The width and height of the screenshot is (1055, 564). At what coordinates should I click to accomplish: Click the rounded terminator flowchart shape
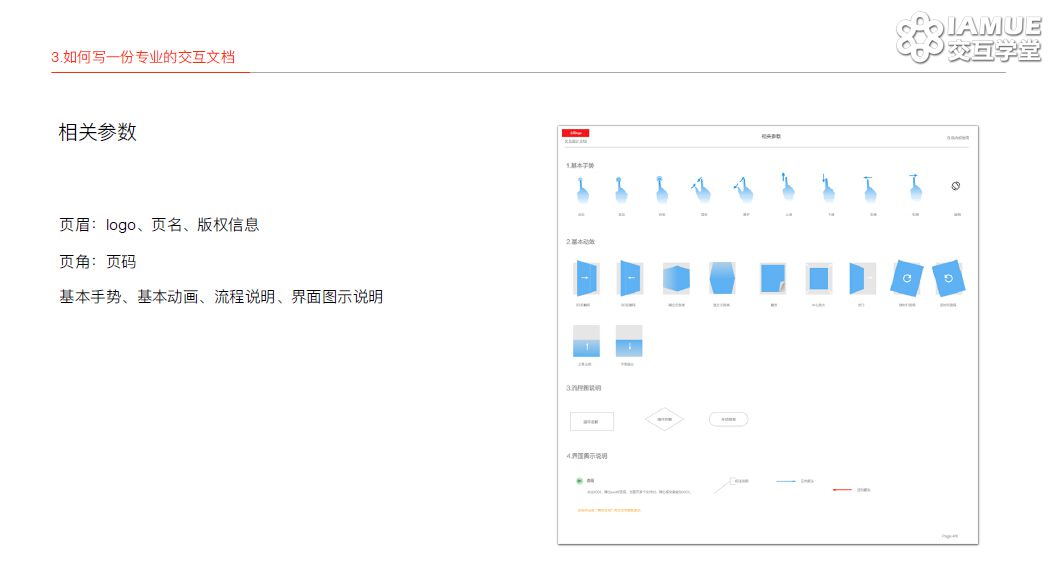[x=729, y=419]
